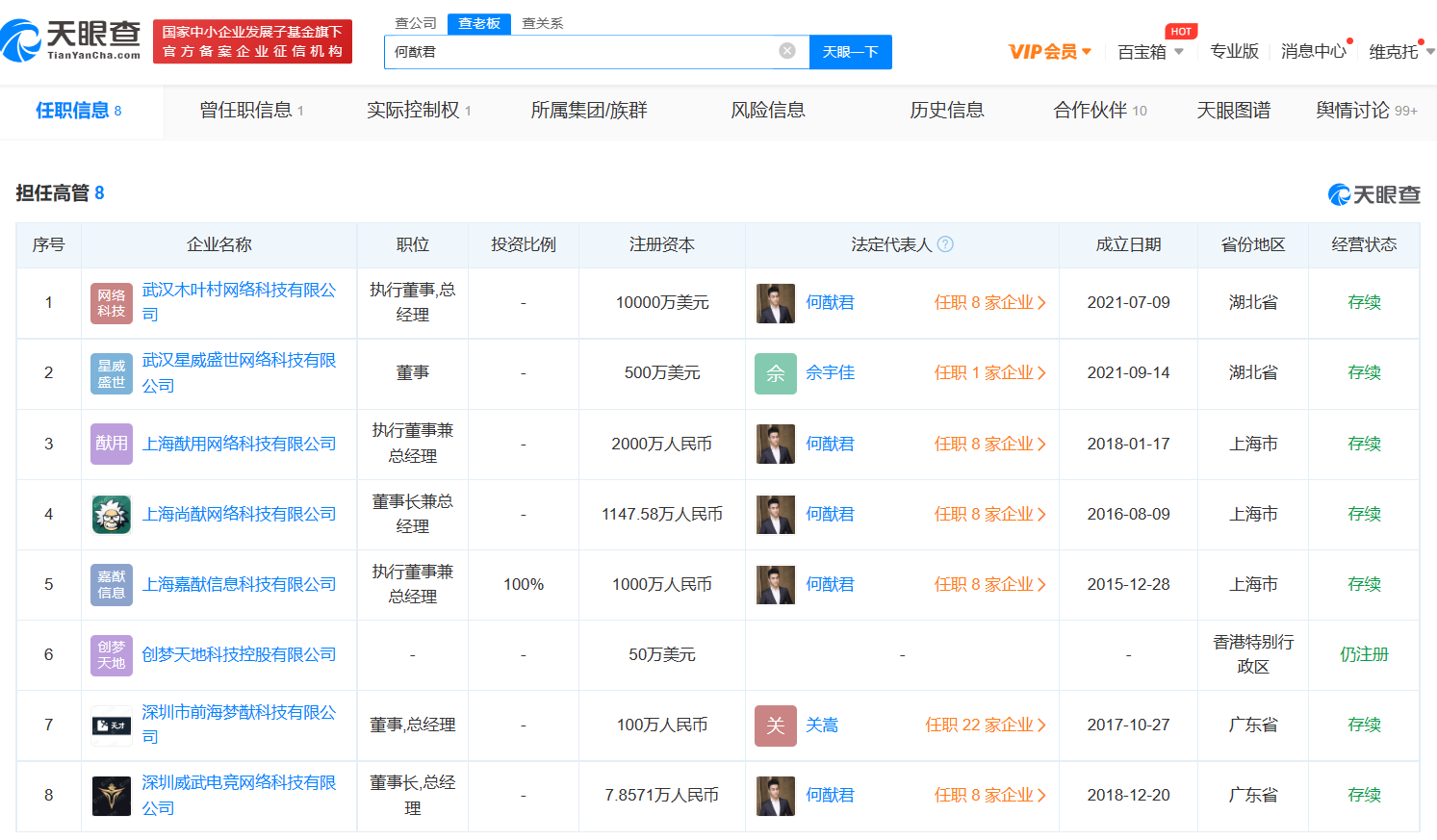Expand 任职 8 家企业 in 上海酣用 row
1437x840 pixels.
[x=989, y=444]
